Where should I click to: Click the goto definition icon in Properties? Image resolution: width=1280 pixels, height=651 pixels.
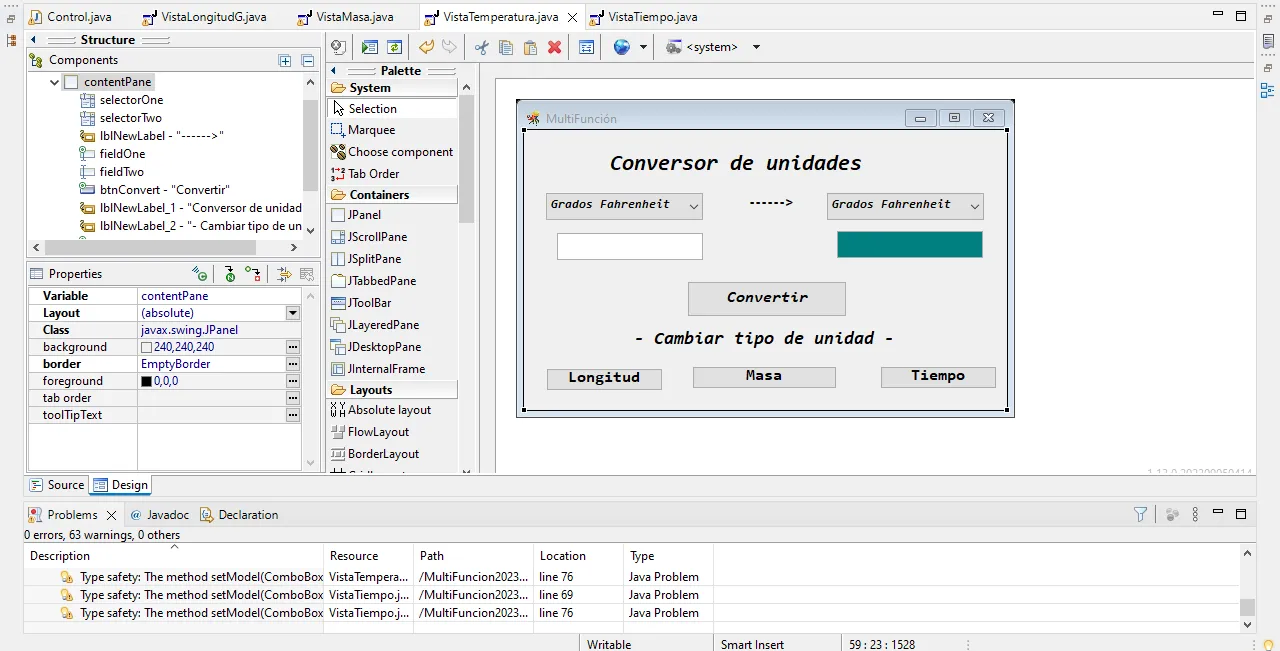pyautogui.click(x=230, y=274)
